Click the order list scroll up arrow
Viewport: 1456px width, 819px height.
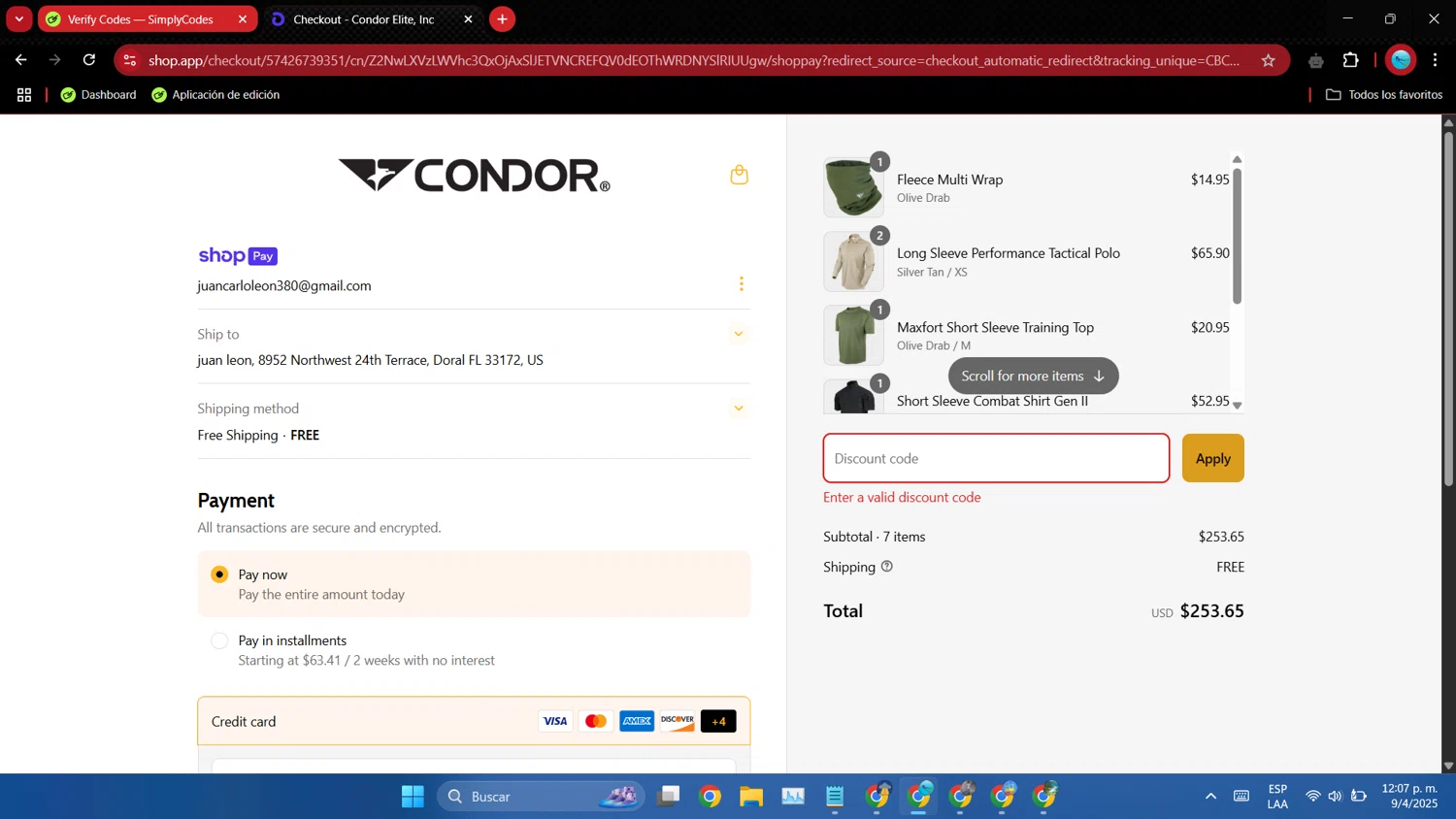(1237, 159)
